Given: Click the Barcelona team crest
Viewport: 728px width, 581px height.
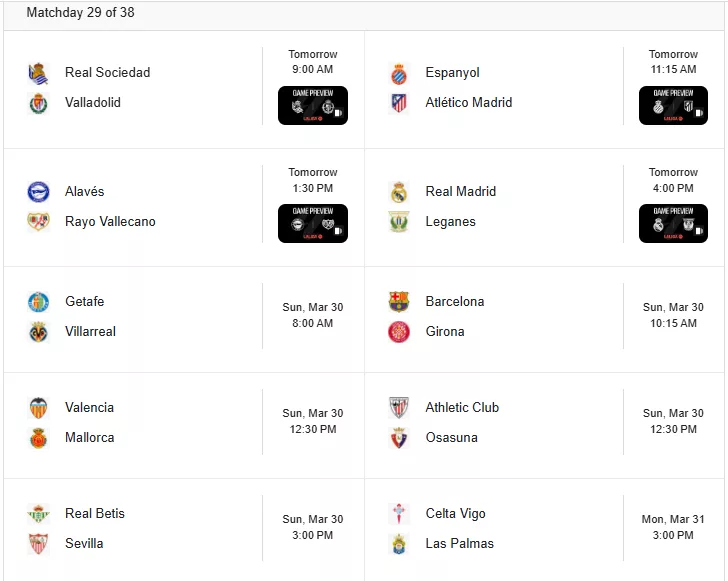Looking at the screenshot, I should point(399,301).
